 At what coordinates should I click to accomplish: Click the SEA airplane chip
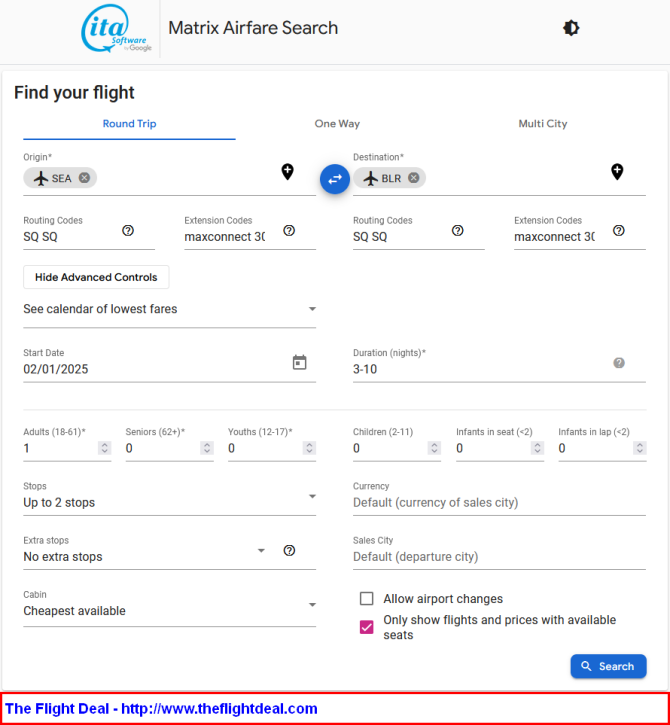60,178
